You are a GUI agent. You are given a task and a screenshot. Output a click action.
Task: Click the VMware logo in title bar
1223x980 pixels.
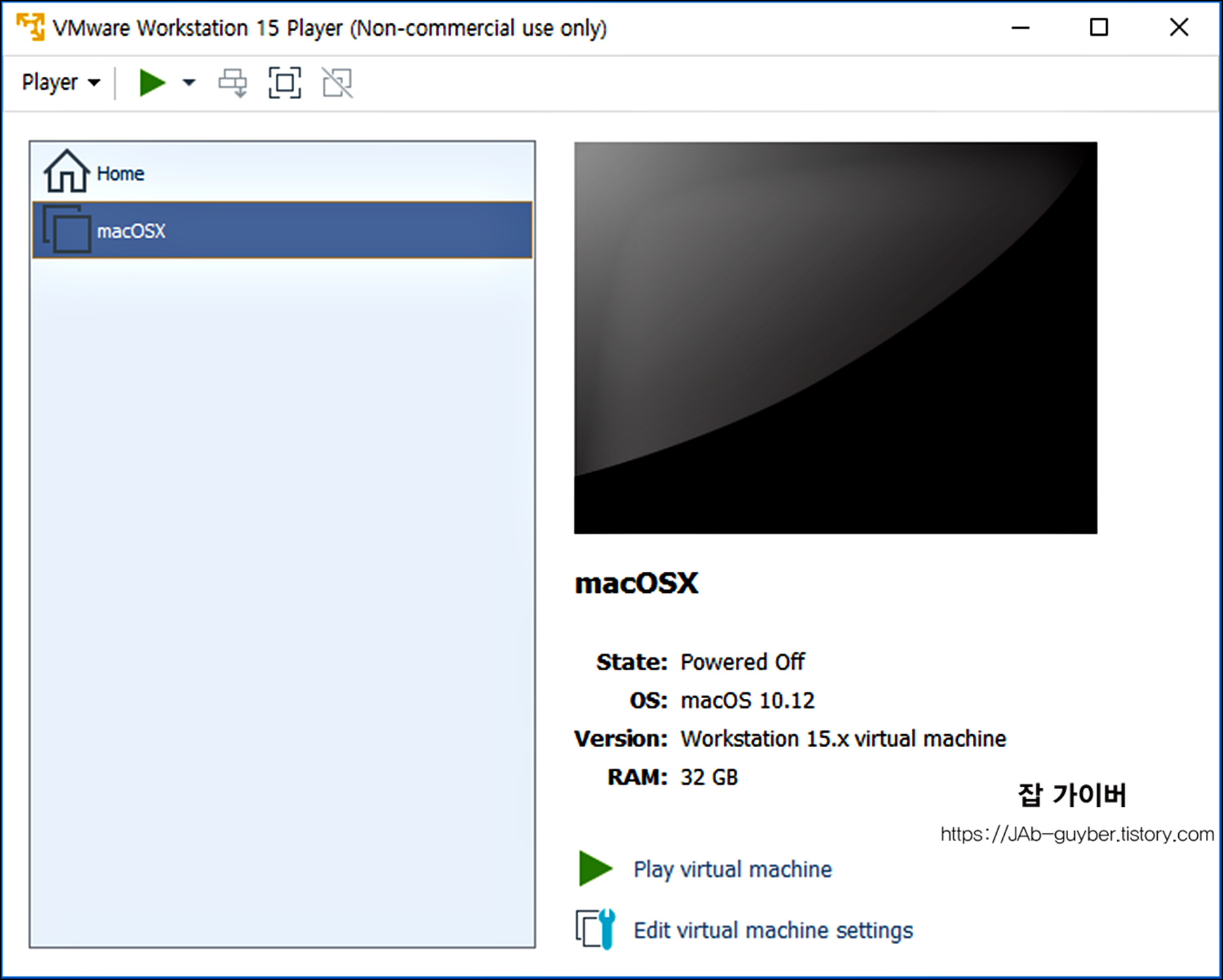[31, 27]
